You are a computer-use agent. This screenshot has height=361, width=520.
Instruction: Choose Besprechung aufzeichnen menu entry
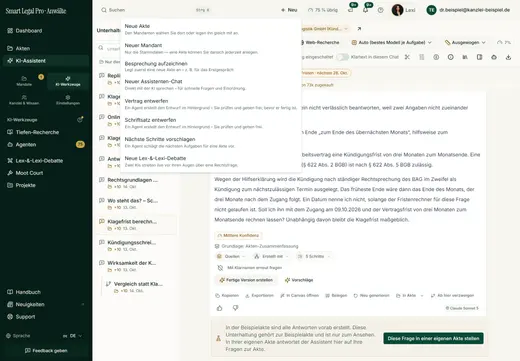(x=211, y=66)
